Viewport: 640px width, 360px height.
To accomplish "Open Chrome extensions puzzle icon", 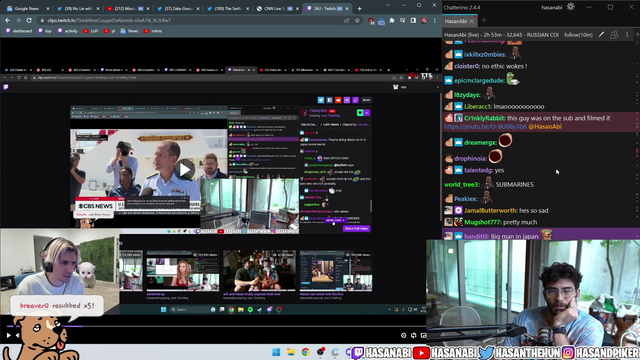I will coord(392,20).
